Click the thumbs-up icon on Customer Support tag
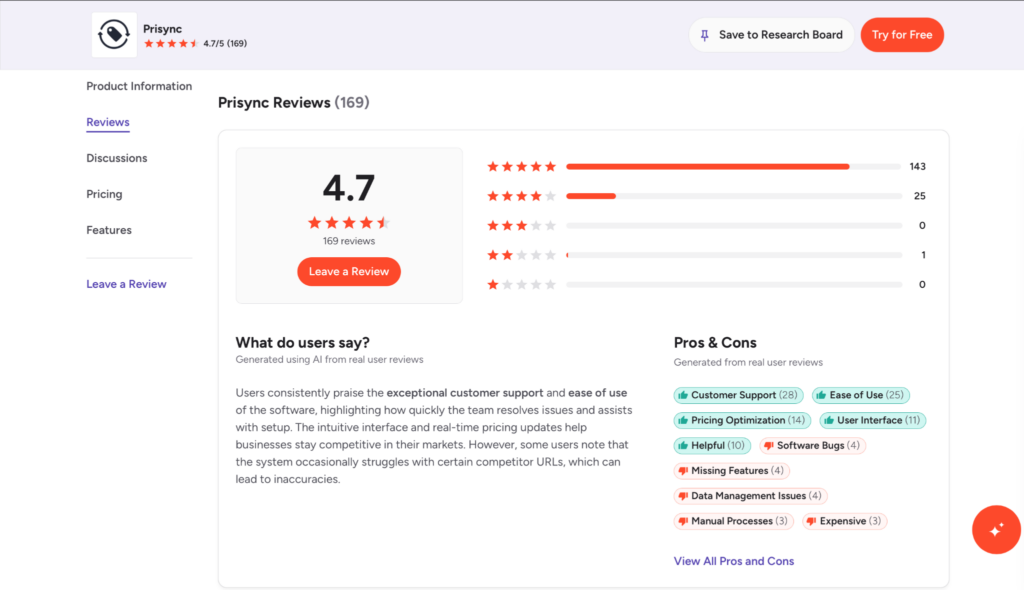The image size is (1024, 590). (x=683, y=395)
